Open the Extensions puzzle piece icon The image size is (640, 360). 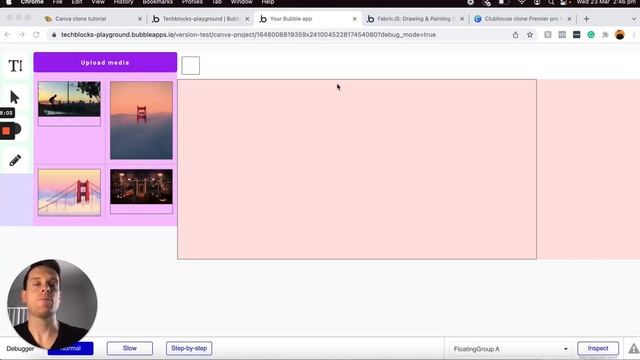click(605, 35)
